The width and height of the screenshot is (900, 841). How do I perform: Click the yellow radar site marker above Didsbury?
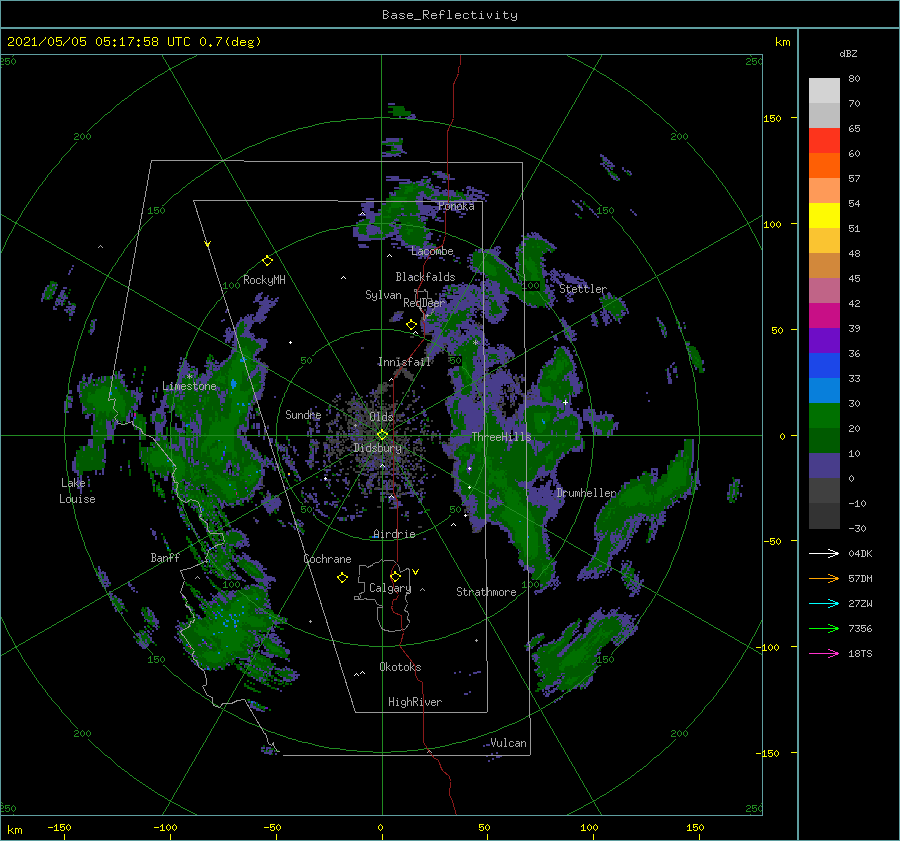[382, 435]
